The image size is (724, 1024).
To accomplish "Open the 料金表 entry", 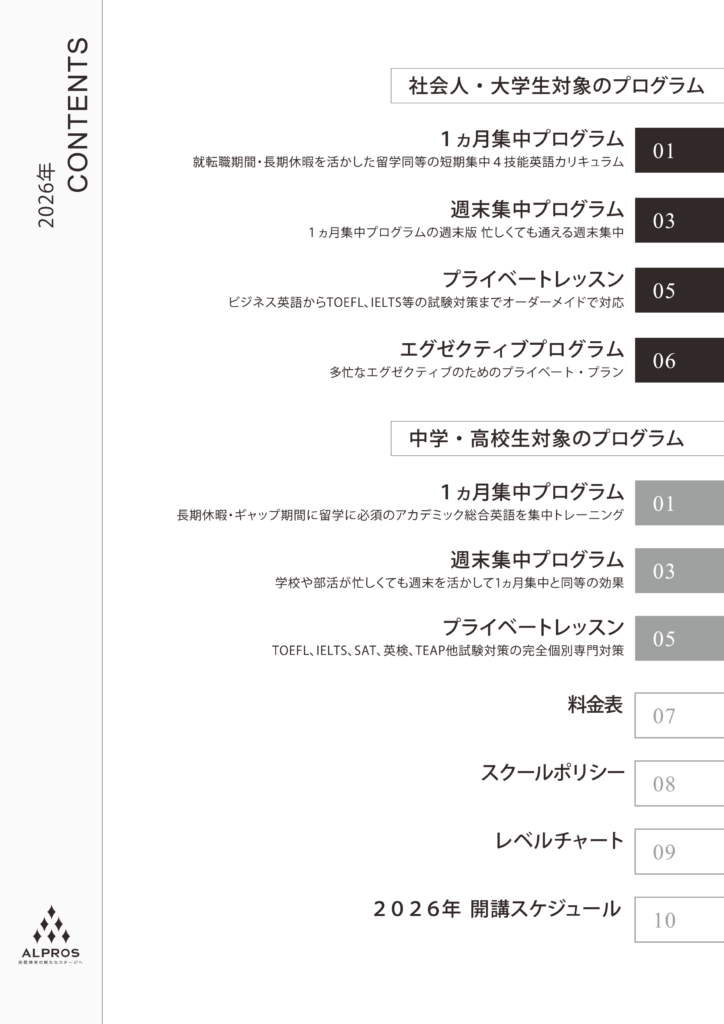I will point(595,705).
